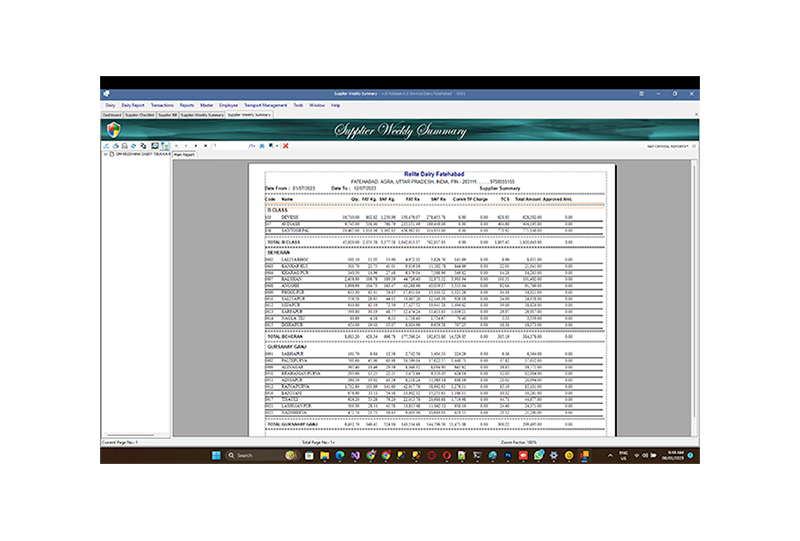Screen dimensions: 800x541
Task: Open the Transport Management menu
Action: [x=266, y=104]
